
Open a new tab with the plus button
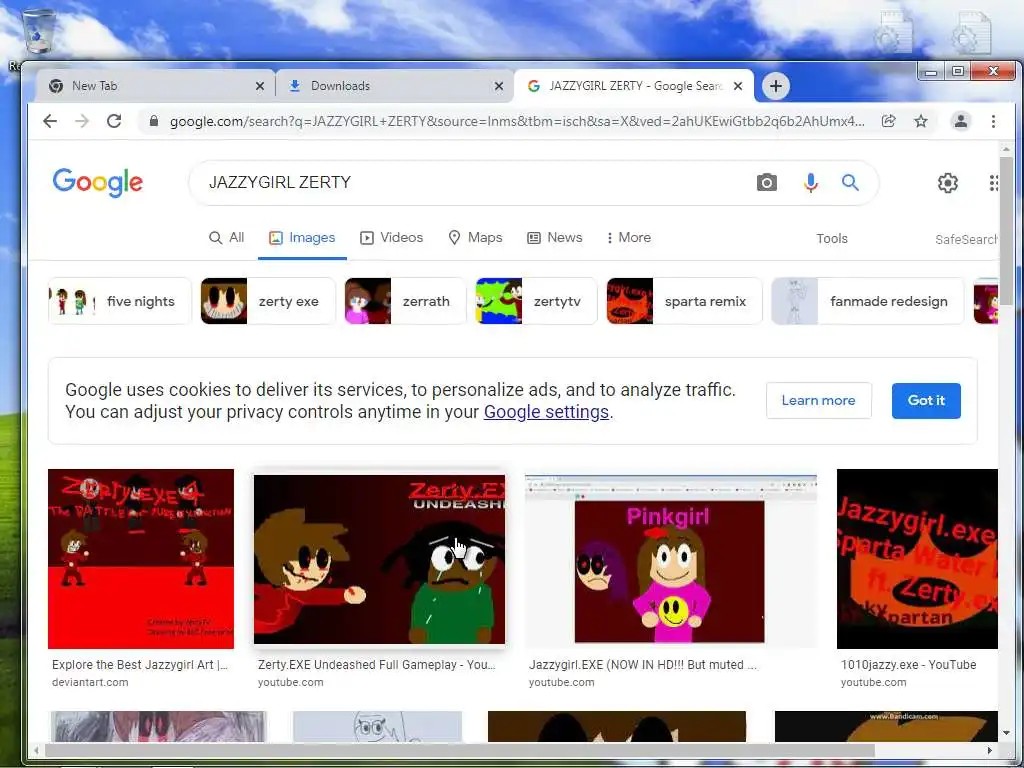(775, 86)
